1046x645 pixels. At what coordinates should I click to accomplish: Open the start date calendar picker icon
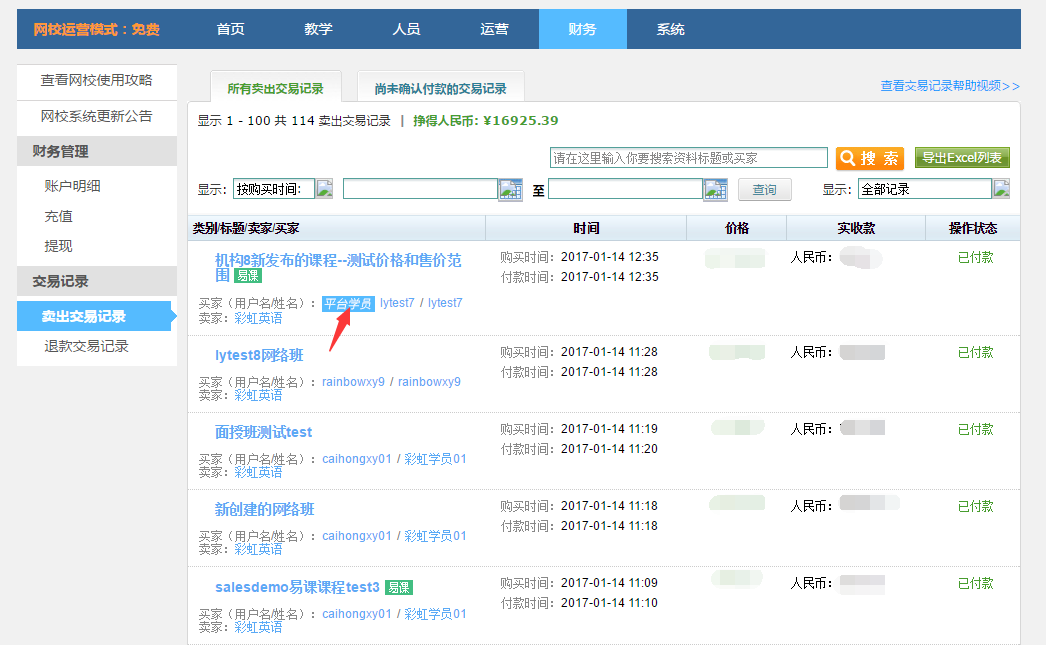pyautogui.click(x=510, y=189)
